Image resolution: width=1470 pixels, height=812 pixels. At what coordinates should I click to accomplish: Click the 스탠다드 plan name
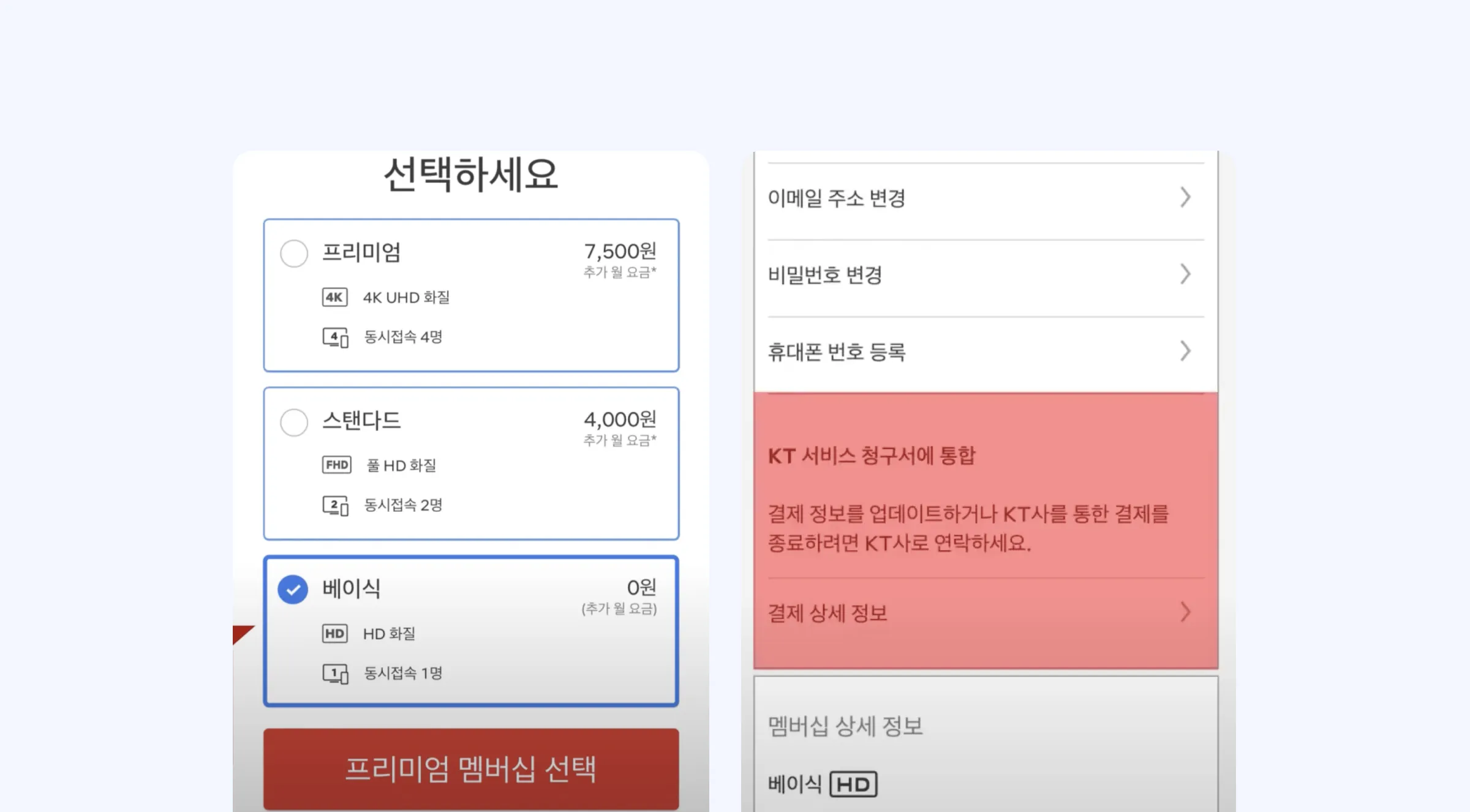click(x=361, y=421)
